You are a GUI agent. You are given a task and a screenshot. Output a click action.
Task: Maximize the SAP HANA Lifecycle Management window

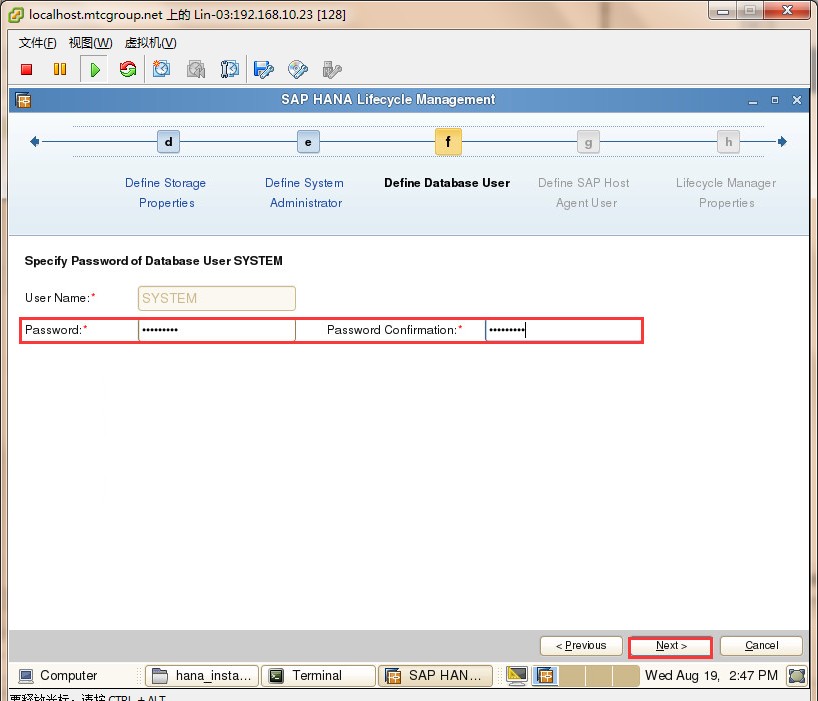[775, 100]
